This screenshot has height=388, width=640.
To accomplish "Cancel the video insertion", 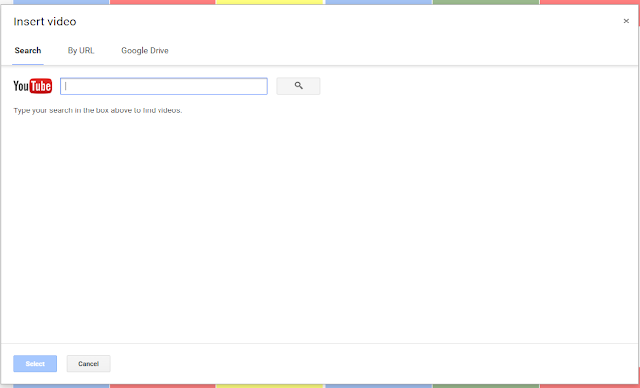I will pos(89,364).
